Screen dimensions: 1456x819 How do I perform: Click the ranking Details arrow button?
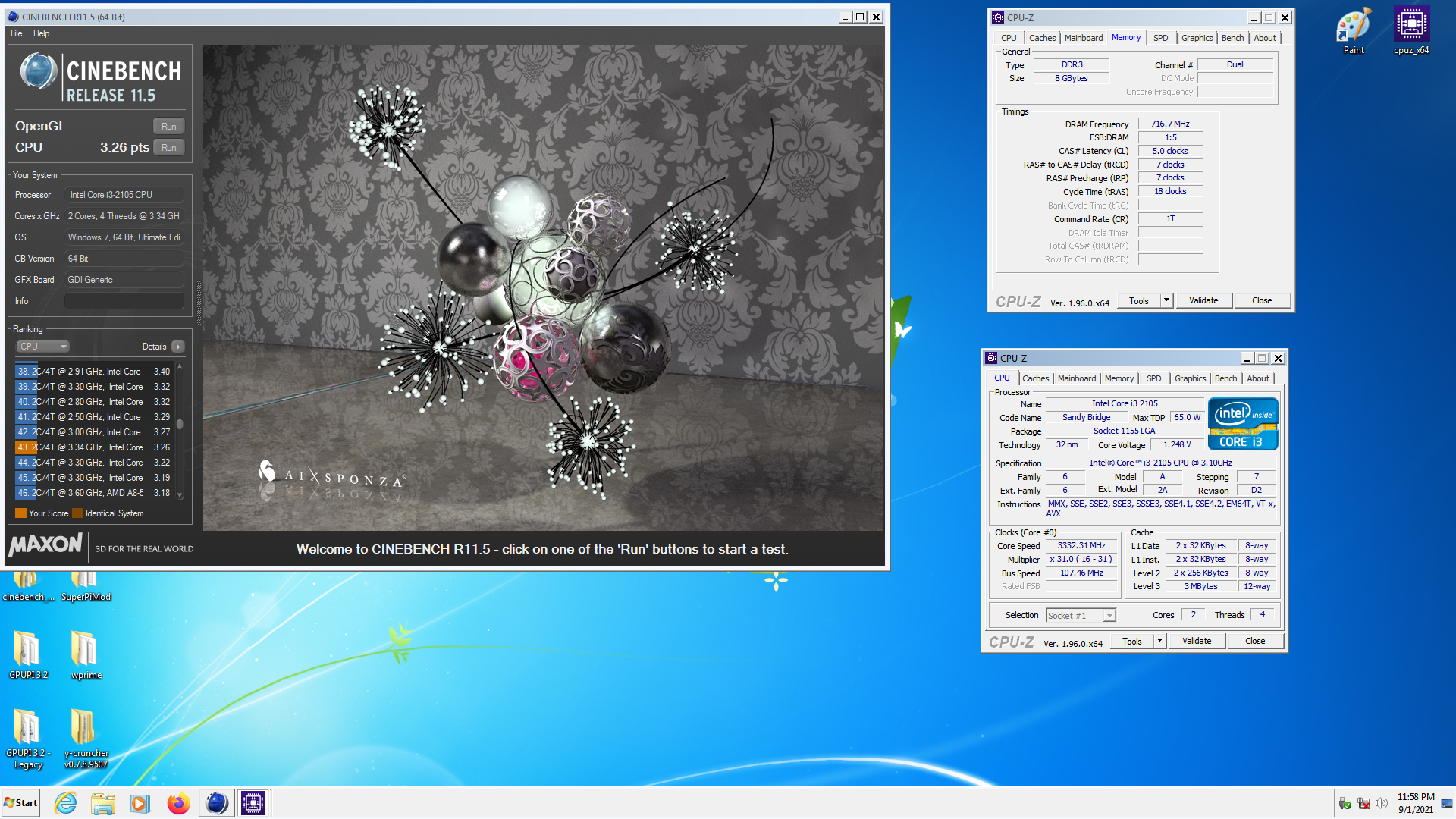pyautogui.click(x=178, y=347)
